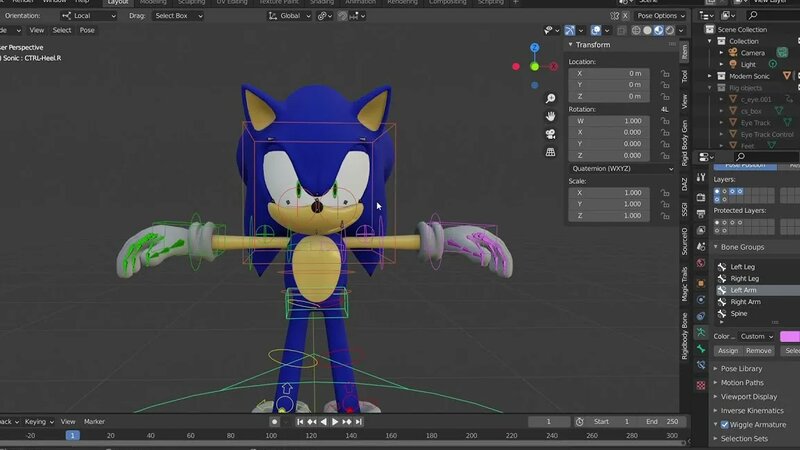Toggle camera view with camera icon
The image size is (800, 450).
point(551,134)
